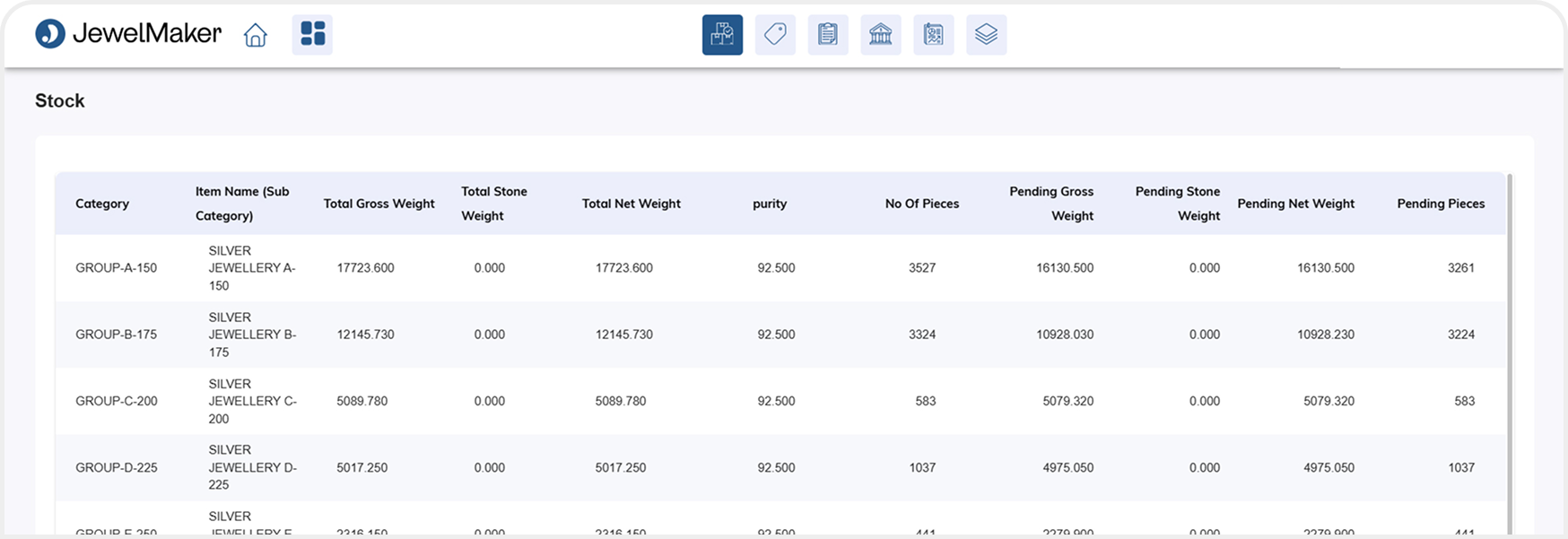Click pending net weight 4975.050

pos(1329,467)
